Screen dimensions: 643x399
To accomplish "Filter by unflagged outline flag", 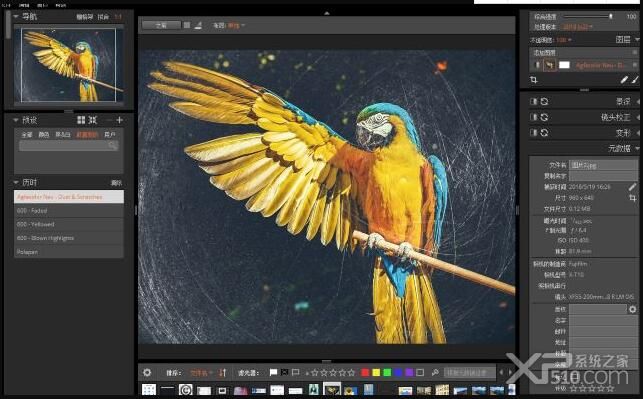I will 295,372.
